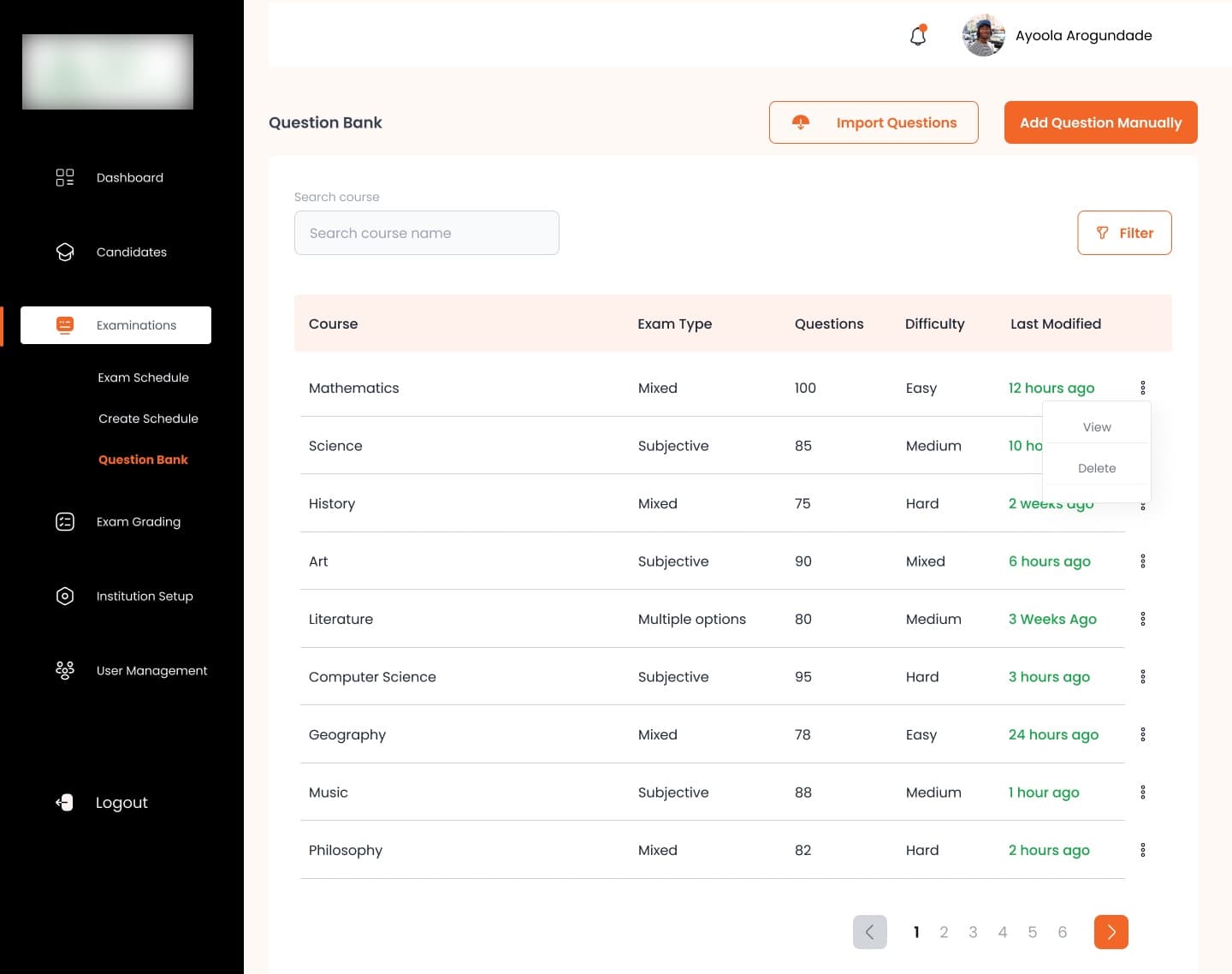Click the Import Questions button
Viewport: 1232px width, 974px height.
click(874, 122)
